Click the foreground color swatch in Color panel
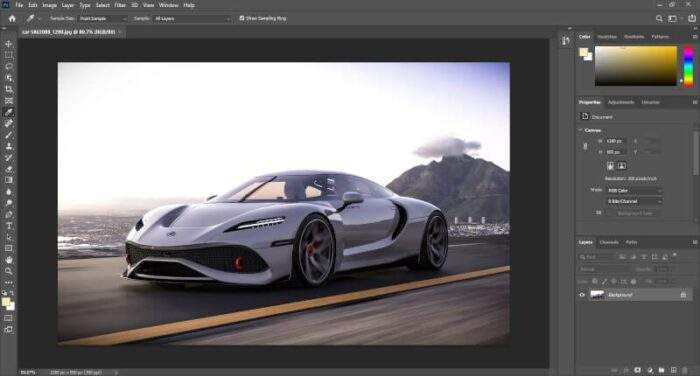This screenshot has width=700, height=376. [x=583, y=52]
